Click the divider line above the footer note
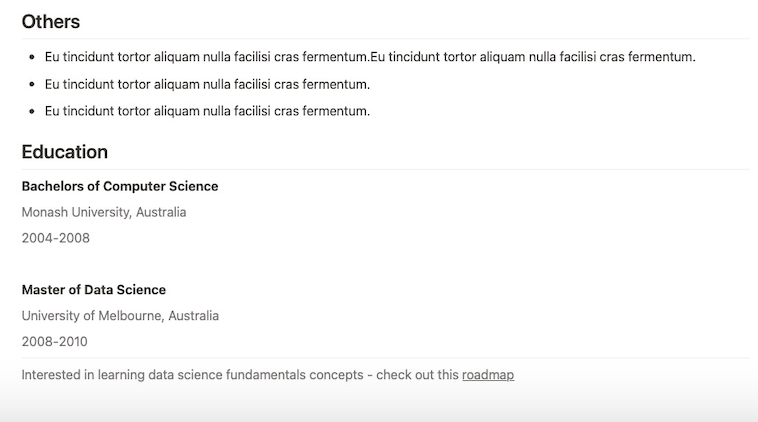Screen dimensions: 758x422 (x=385, y=358)
